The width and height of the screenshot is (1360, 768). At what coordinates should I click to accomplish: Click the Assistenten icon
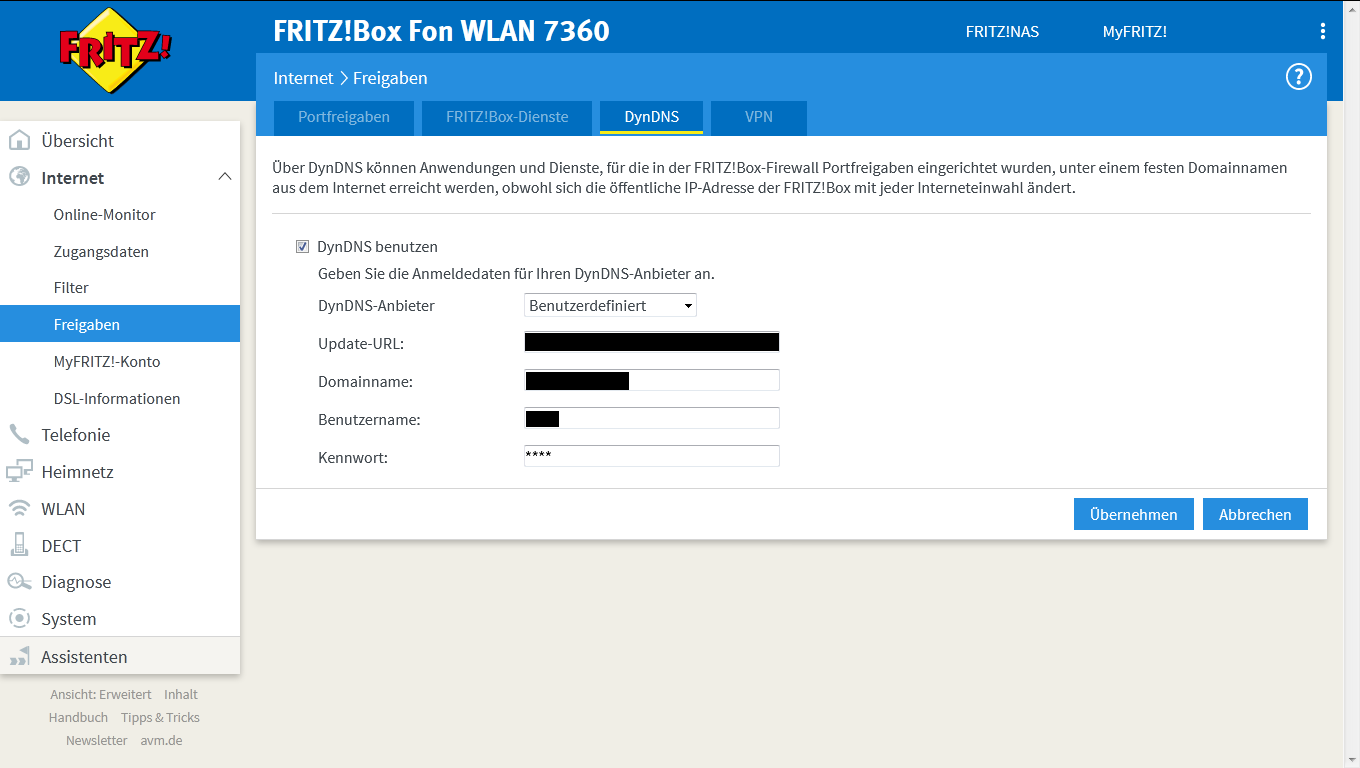point(20,657)
